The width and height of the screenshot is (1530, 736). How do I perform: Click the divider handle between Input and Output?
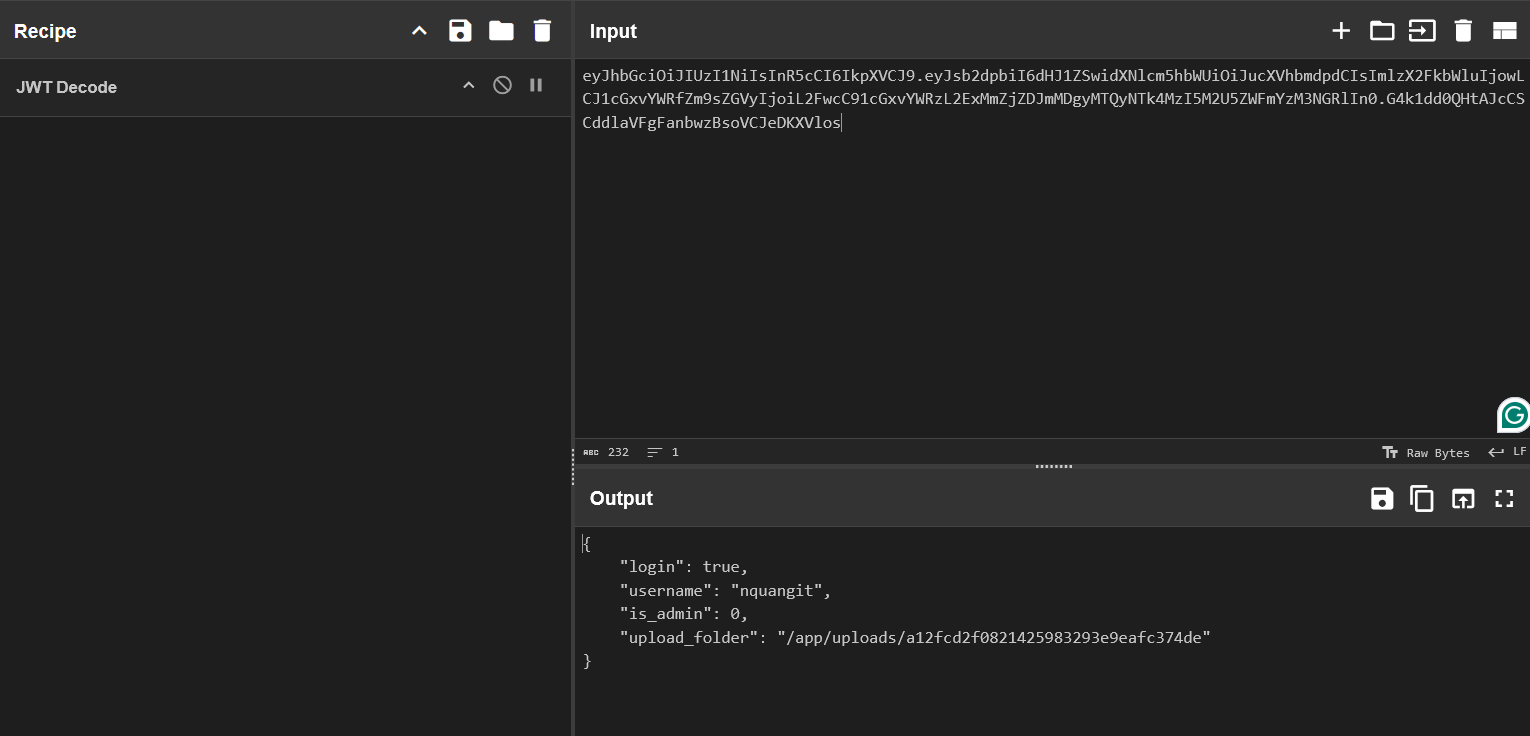click(x=1053, y=466)
